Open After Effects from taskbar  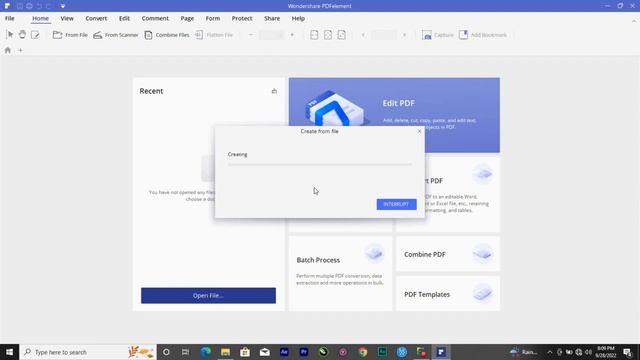pos(284,352)
